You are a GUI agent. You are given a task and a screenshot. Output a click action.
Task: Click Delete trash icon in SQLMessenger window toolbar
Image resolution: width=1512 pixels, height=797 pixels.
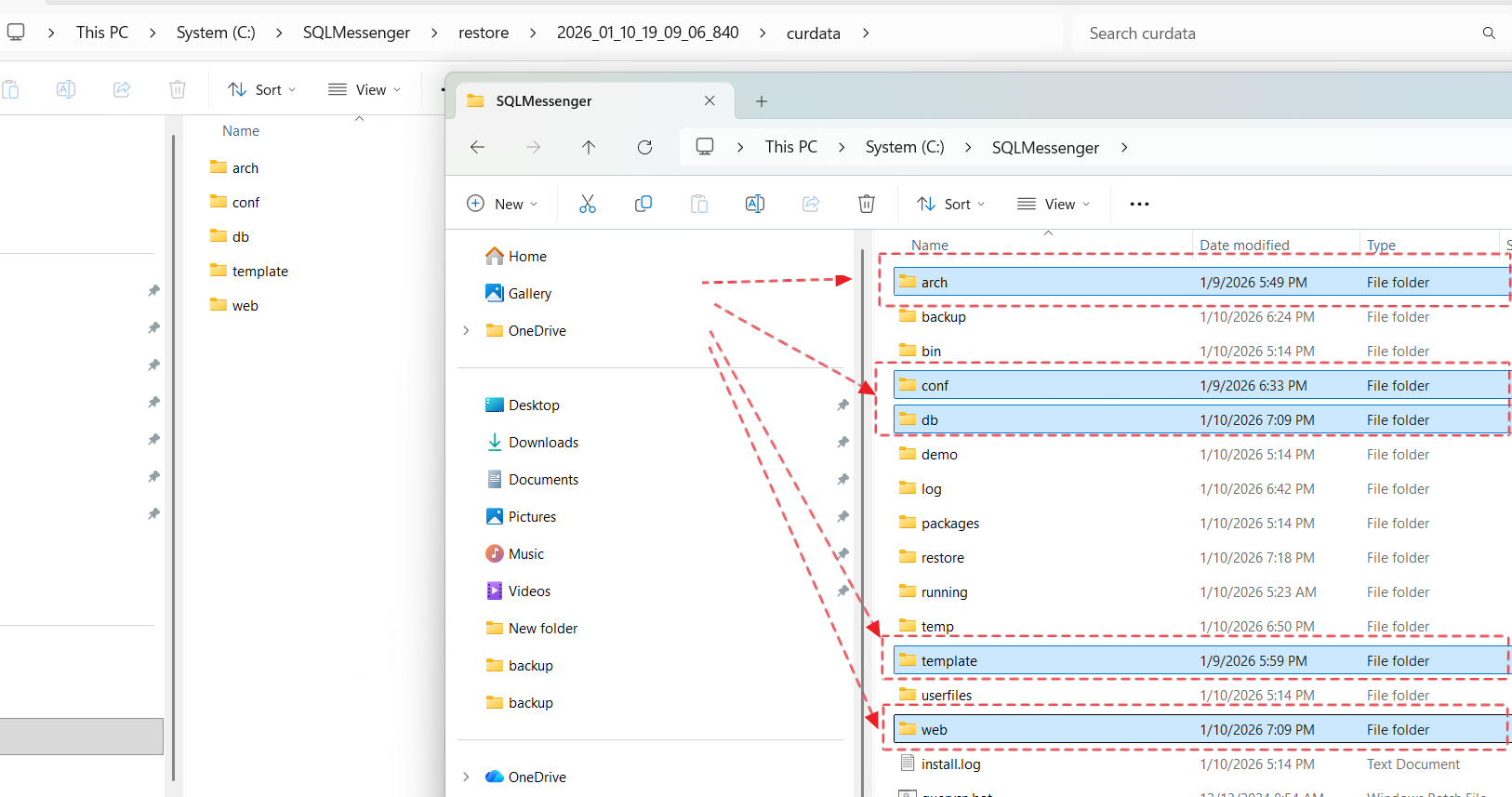[867, 204]
